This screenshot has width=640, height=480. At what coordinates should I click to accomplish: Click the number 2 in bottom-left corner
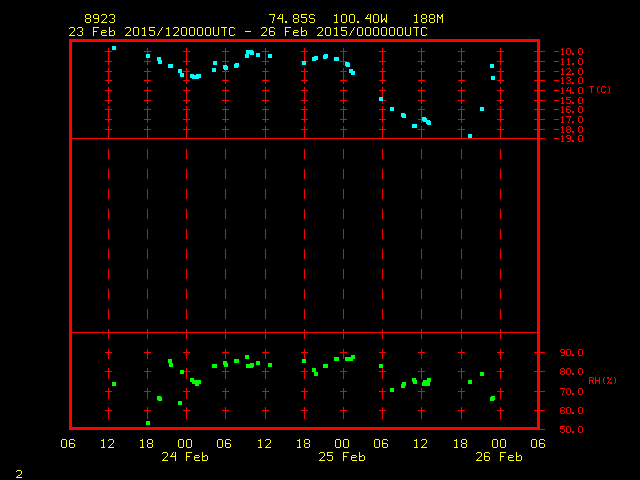click(18, 473)
